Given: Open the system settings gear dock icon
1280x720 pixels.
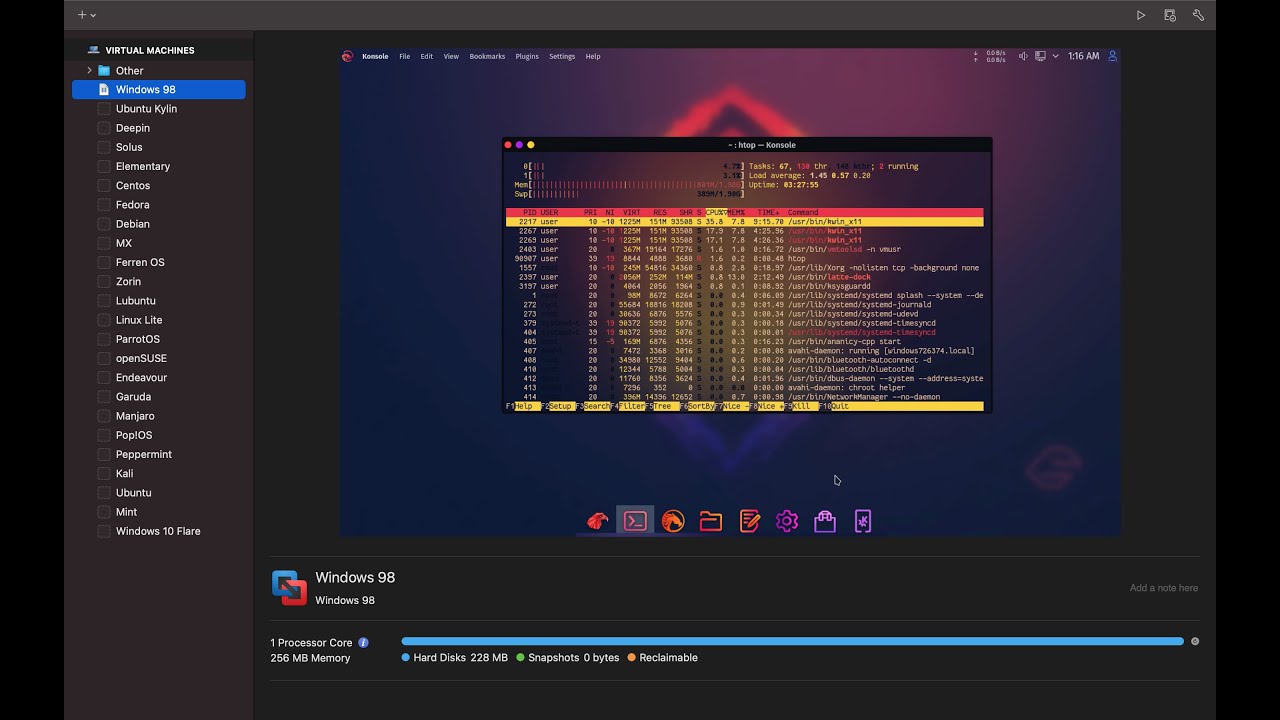Looking at the screenshot, I should (x=787, y=521).
